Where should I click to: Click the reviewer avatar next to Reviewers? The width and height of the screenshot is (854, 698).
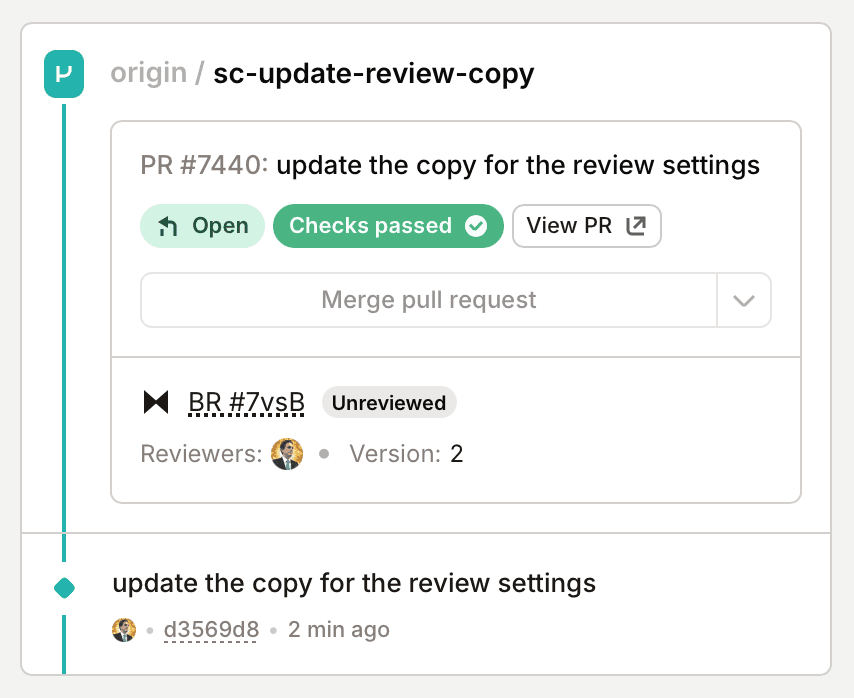point(287,454)
